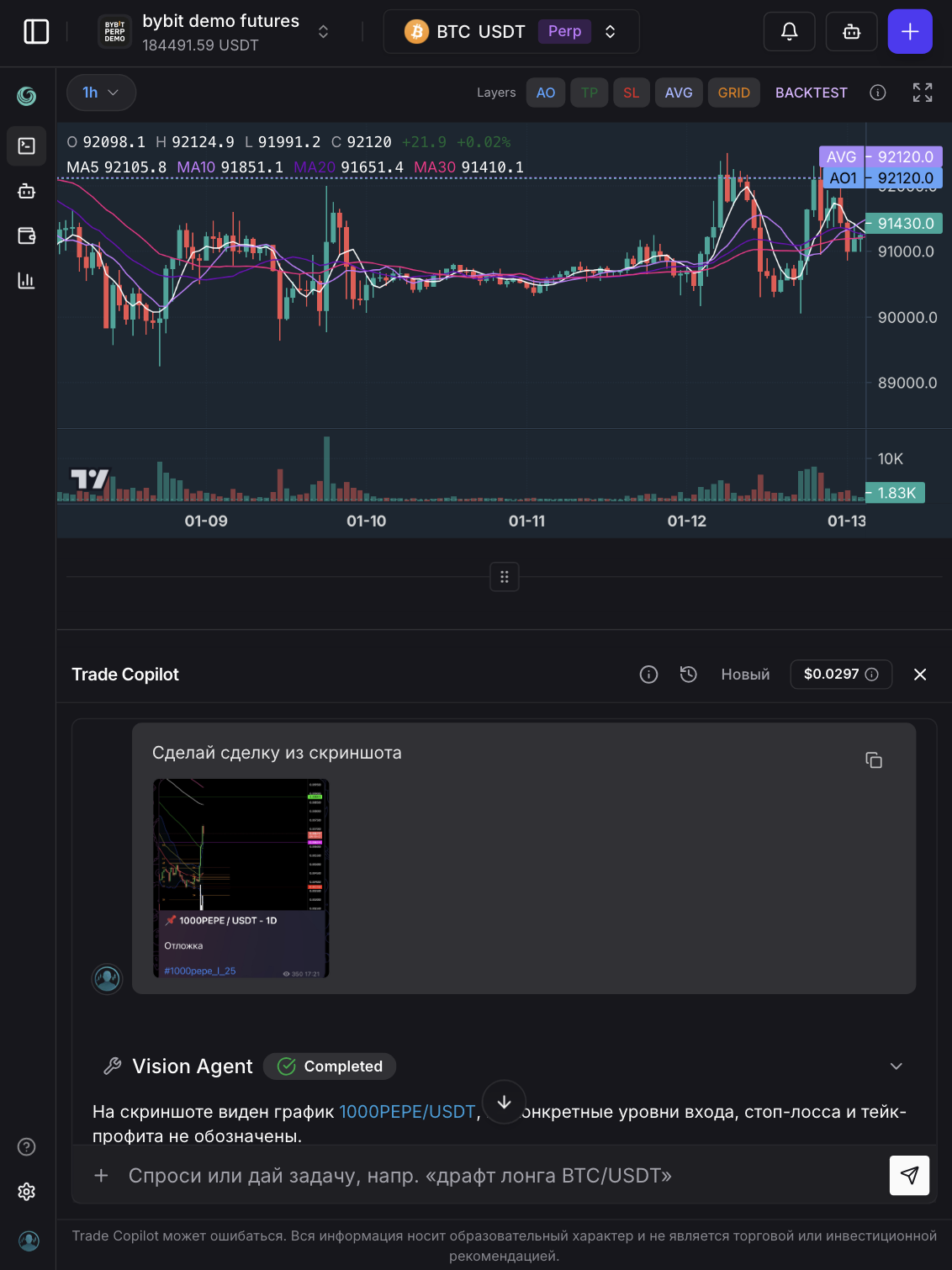Select the terminal trading panel in sidebar
This screenshot has height=1270, width=952.
pos(26,146)
